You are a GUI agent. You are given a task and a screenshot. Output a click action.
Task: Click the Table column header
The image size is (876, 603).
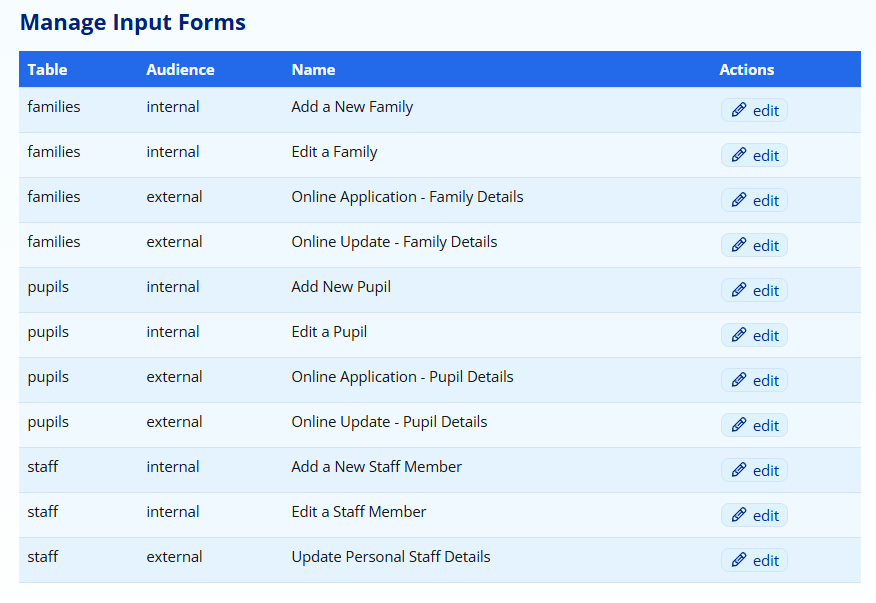click(47, 70)
